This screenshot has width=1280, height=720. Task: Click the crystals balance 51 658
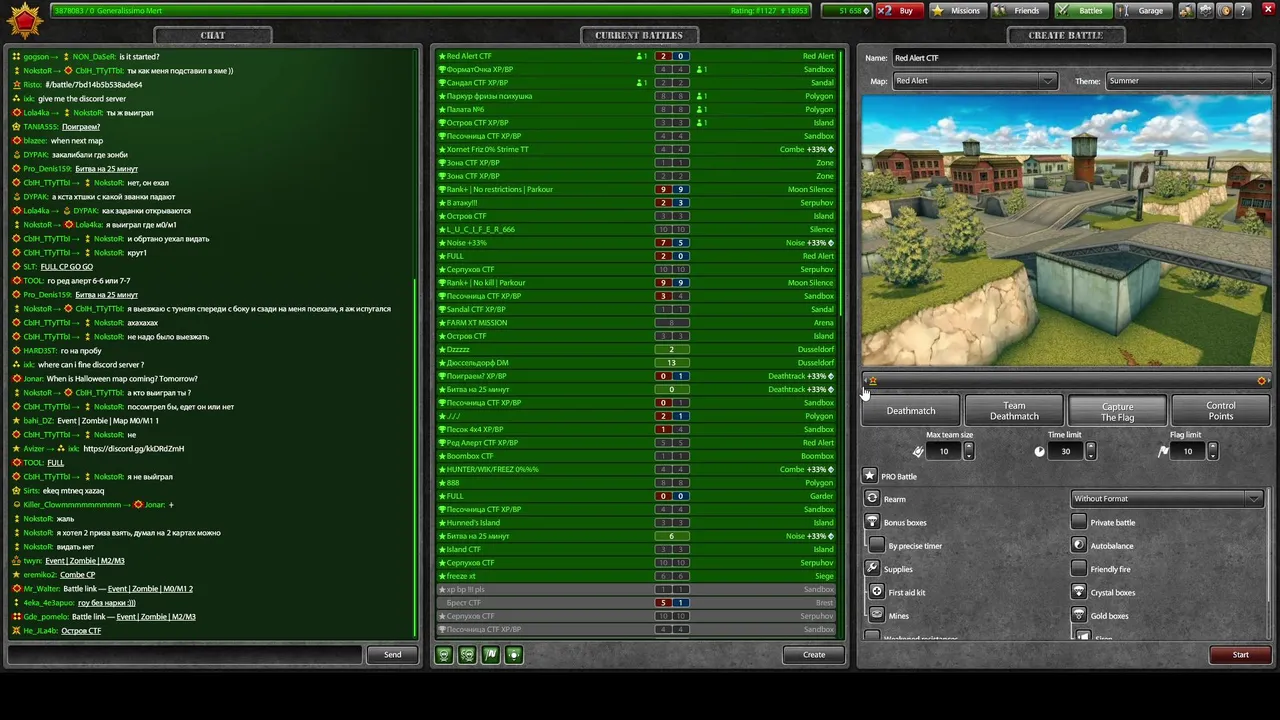pyautogui.click(x=846, y=11)
